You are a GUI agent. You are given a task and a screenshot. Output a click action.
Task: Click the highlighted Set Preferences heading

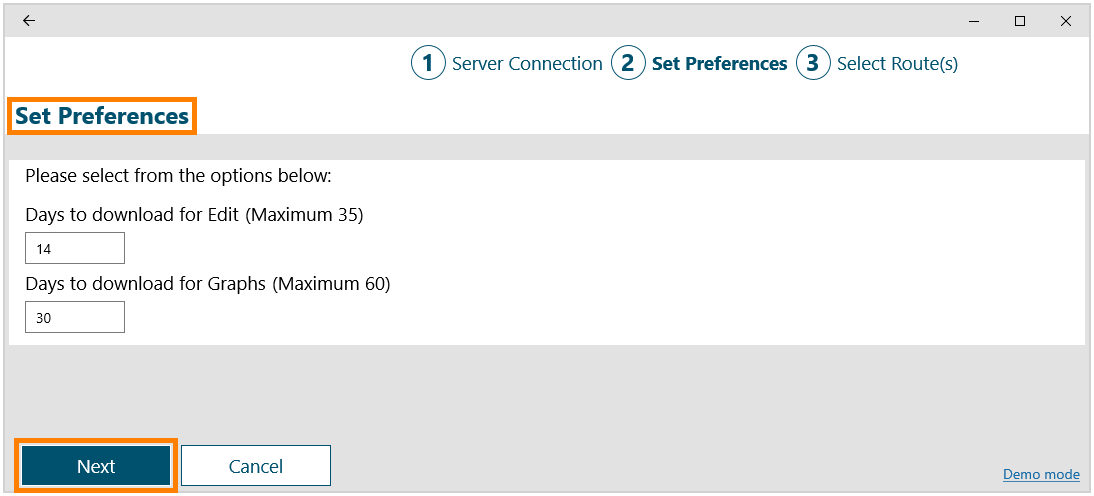click(102, 116)
